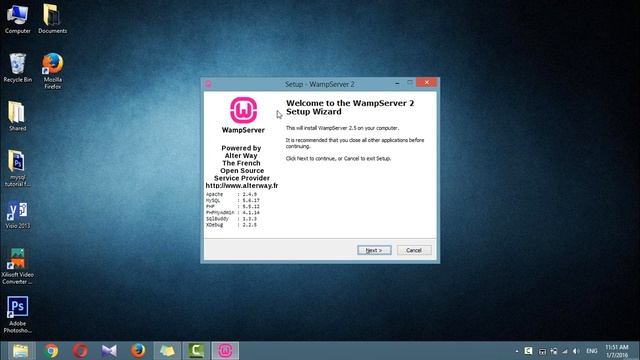Click the ENG language indicator
Image resolution: width=640 pixels, height=360 pixels.
click(592, 351)
